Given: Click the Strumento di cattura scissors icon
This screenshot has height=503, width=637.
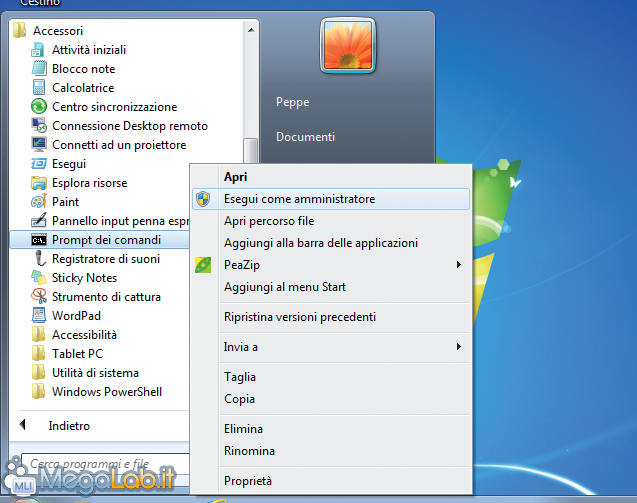Looking at the screenshot, I should (x=39, y=297).
